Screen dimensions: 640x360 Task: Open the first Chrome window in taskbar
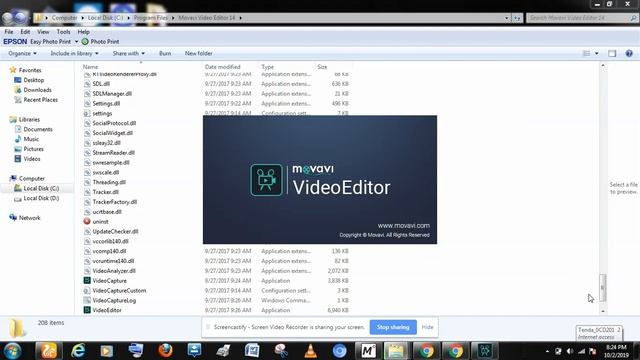coord(427,351)
